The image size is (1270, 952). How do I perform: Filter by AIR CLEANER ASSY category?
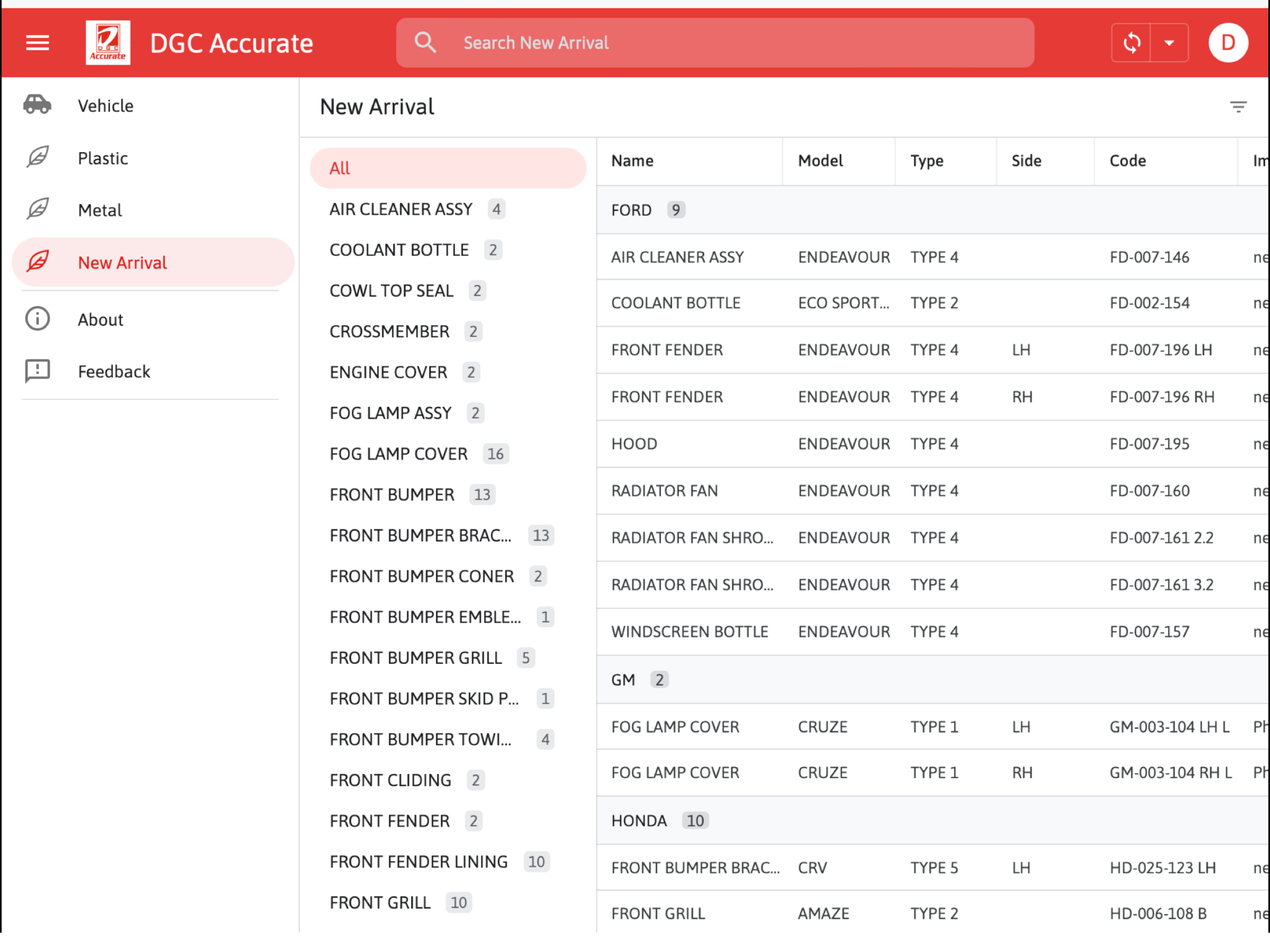point(448,209)
